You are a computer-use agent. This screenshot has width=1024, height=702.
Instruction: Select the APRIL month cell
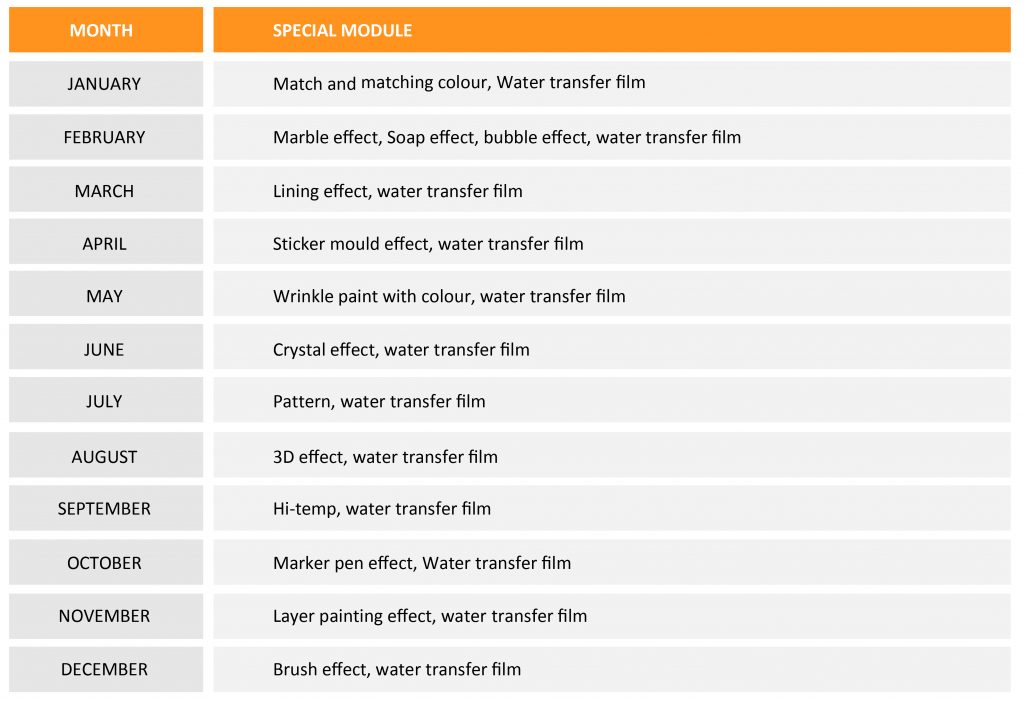tap(106, 242)
